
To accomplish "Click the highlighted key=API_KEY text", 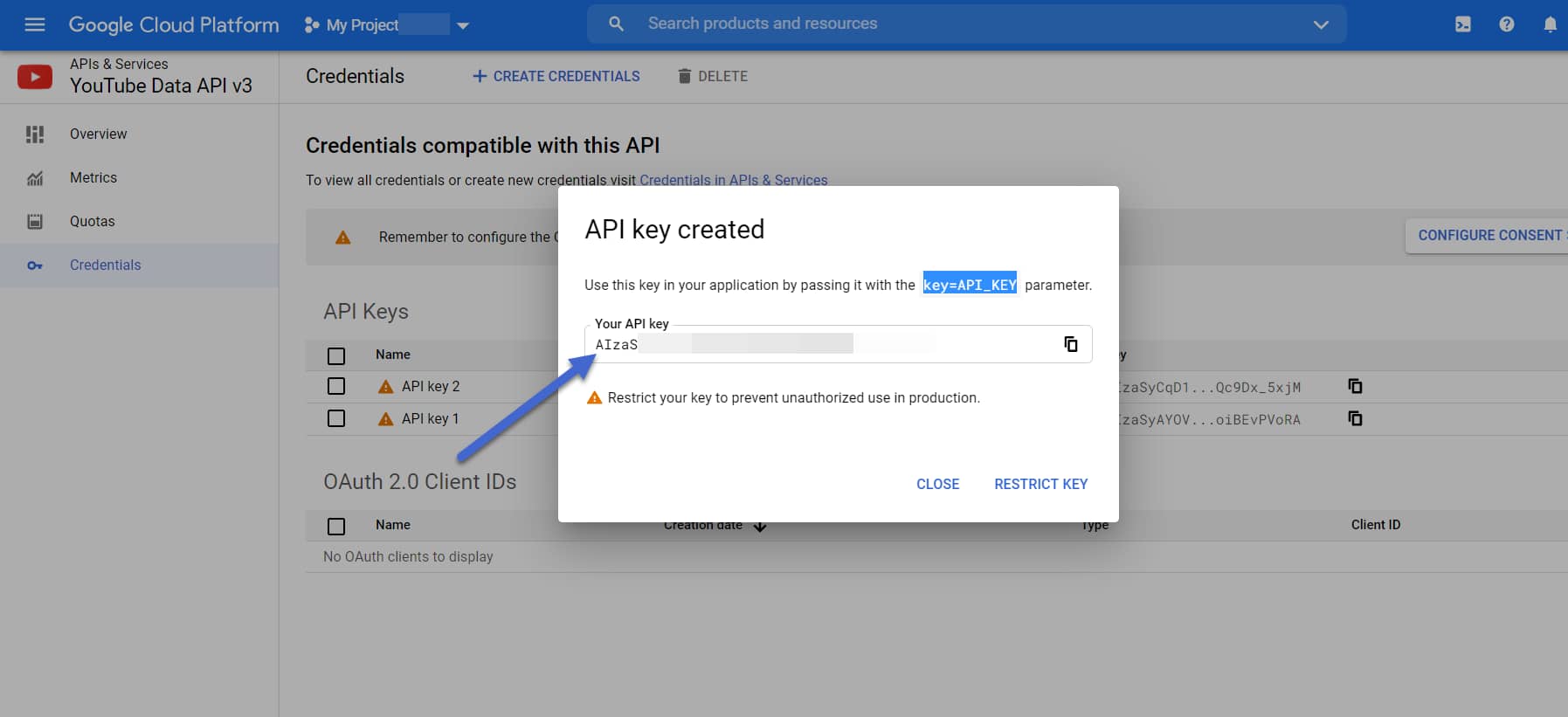I will click(970, 285).
